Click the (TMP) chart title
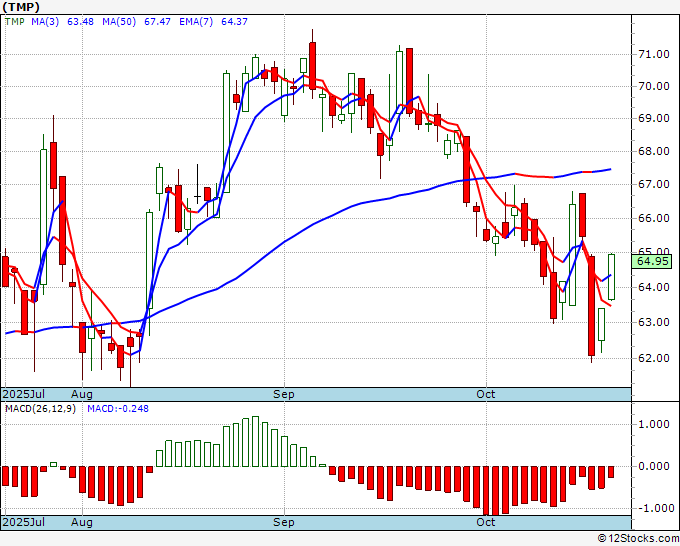The height and width of the screenshot is (546, 680). pos(21,7)
